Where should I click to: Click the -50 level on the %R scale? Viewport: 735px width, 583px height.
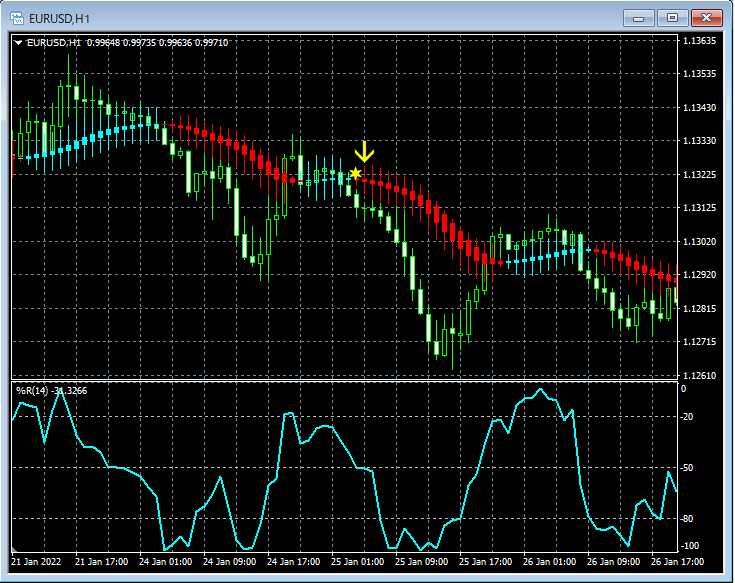pyautogui.click(x=687, y=468)
